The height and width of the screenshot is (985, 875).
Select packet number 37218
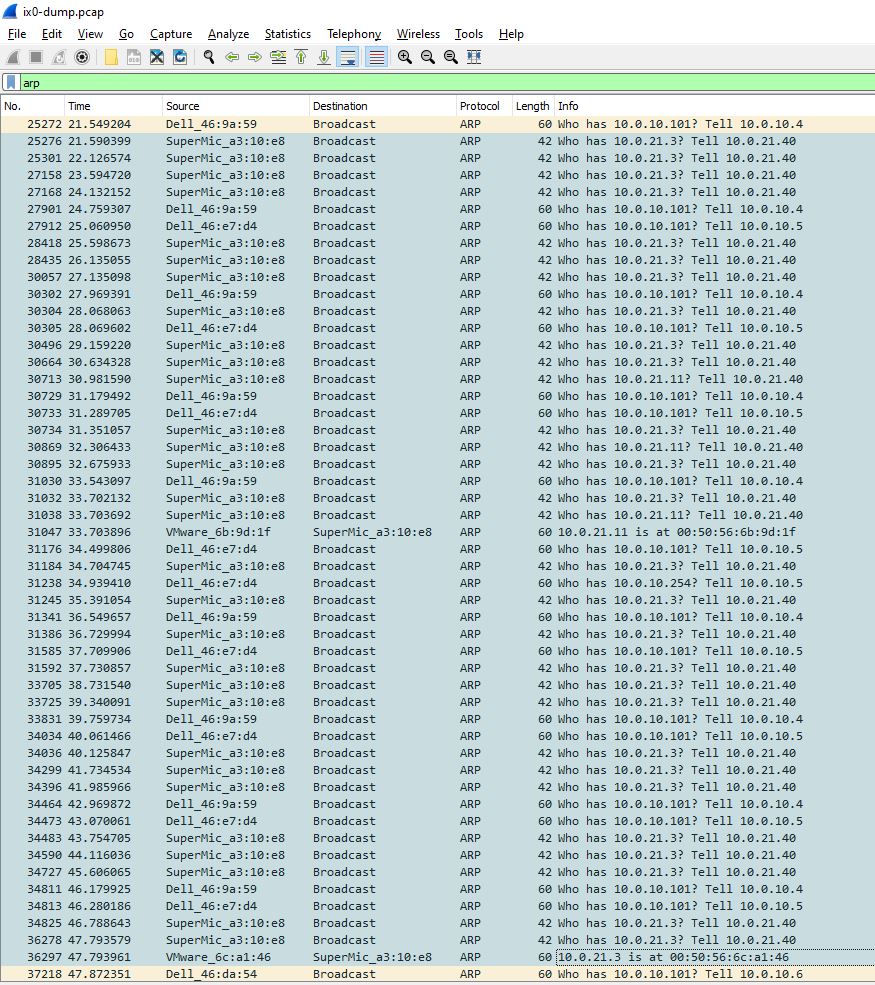437,974
